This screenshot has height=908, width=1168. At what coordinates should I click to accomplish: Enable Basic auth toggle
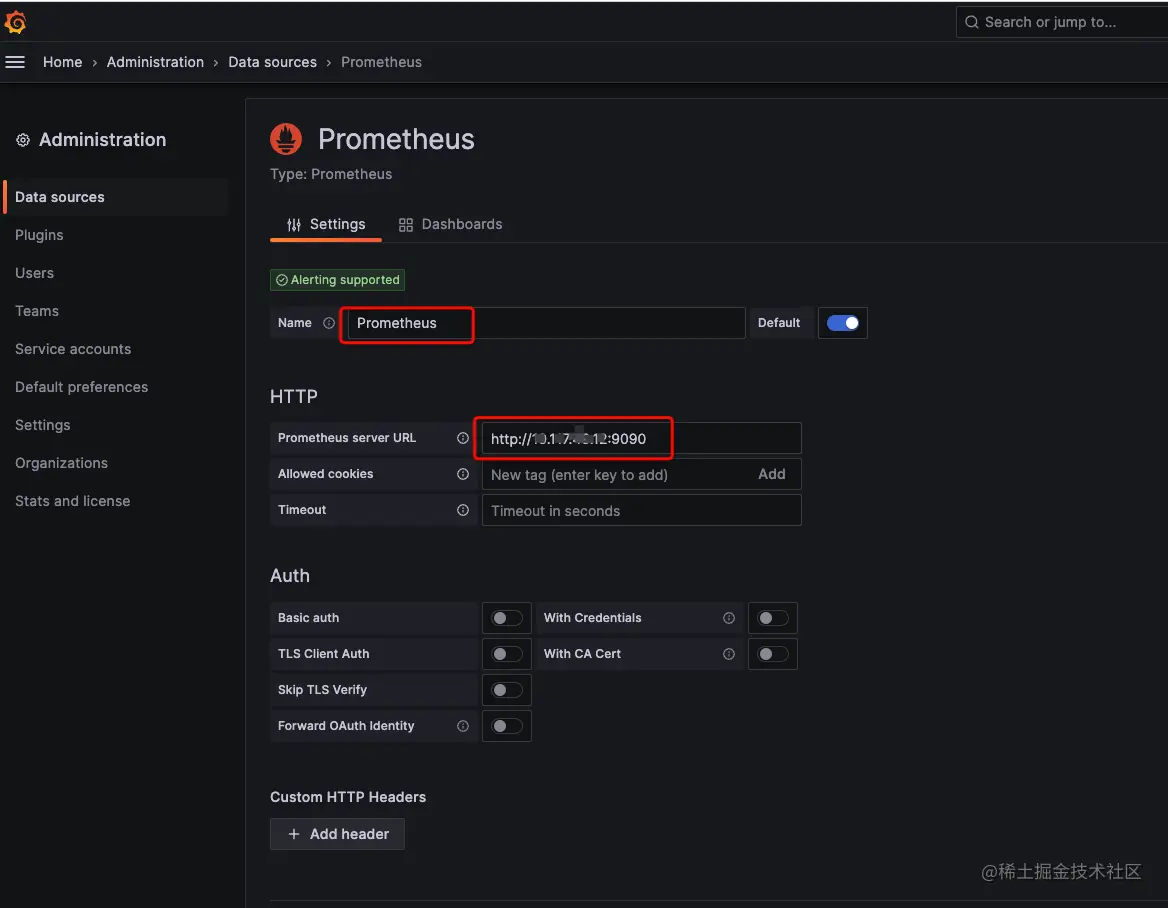[507, 618]
